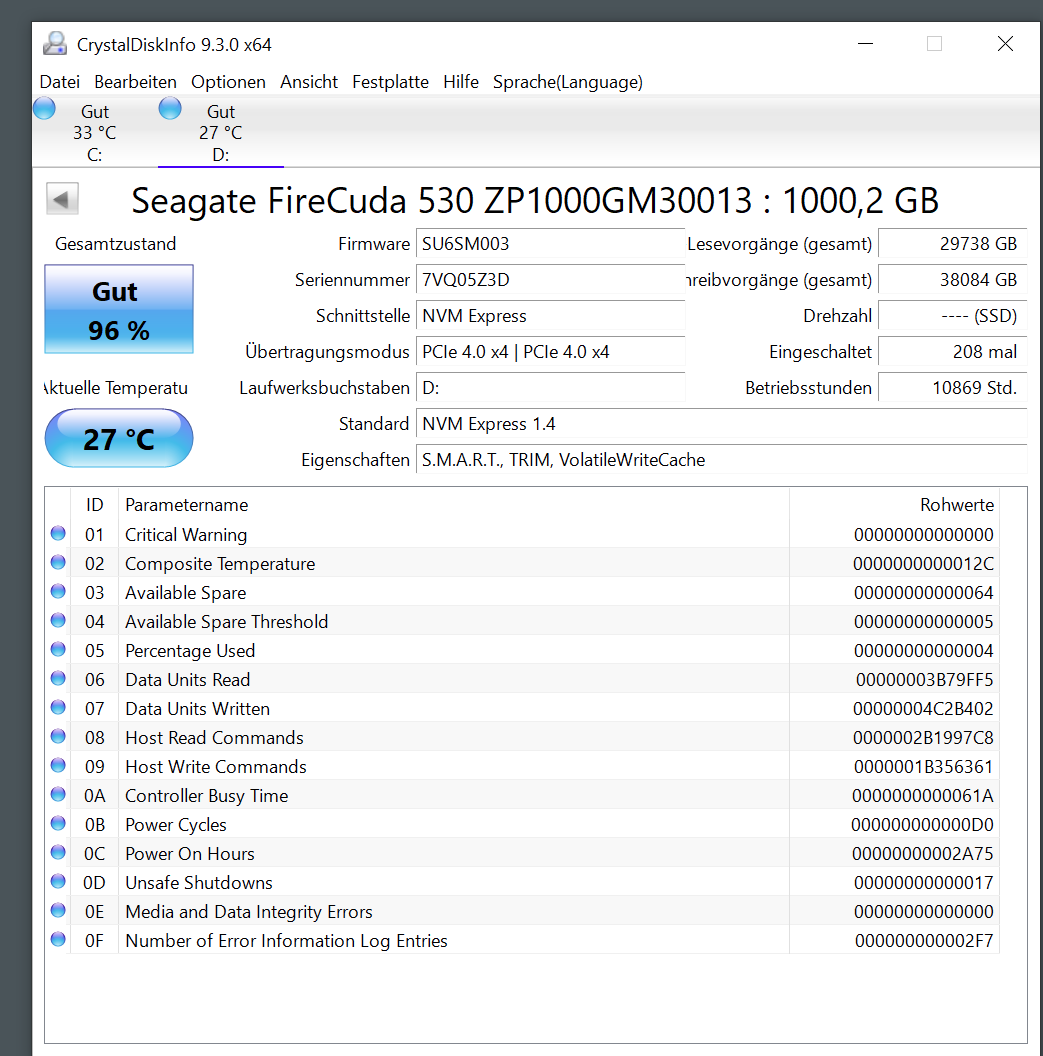Viewport: 1043px width, 1056px height.
Task: Click the Data Units Written status orb
Action: tap(59, 707)
